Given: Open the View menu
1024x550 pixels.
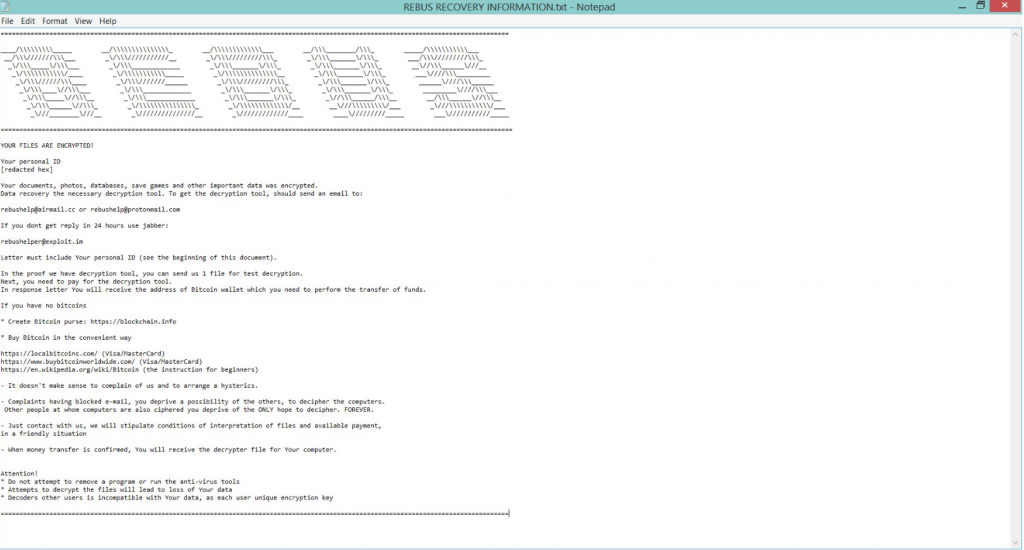Looking at the screenshot, I should tap(83, 21).
